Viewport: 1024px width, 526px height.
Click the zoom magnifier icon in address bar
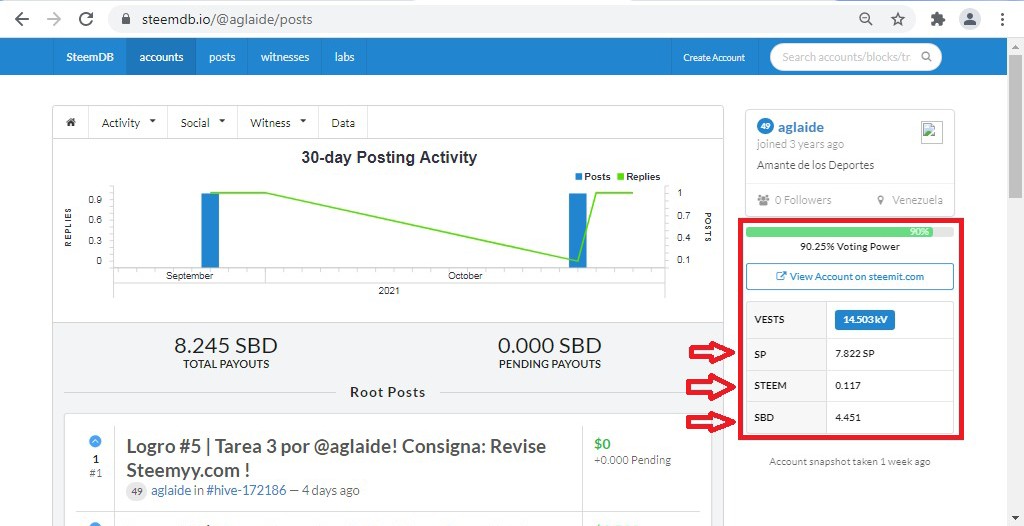click(x=865, y=19)
